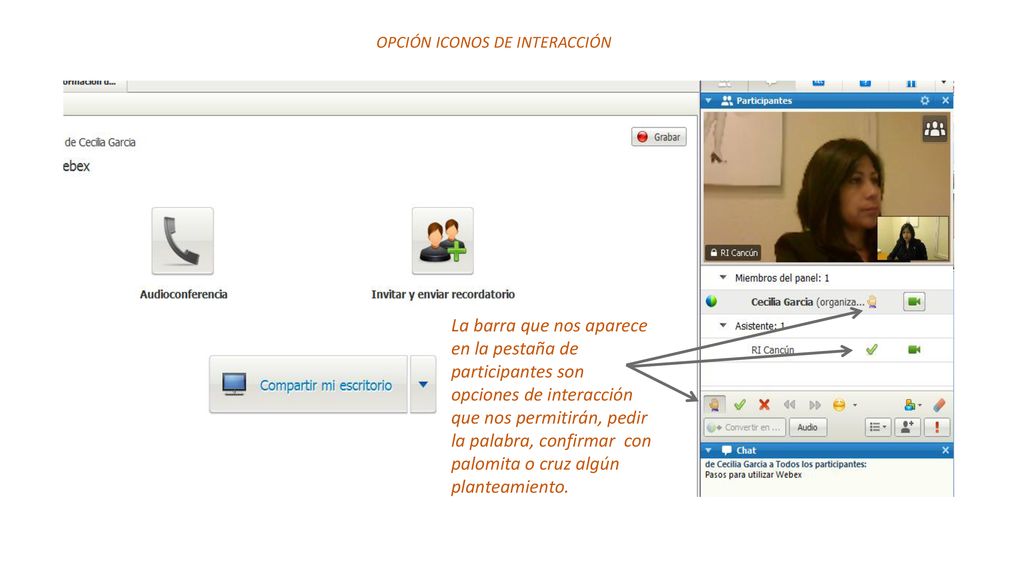Click the globe icon beside Cecilia Garcia
The width and height of the screenshot is (1024, 576).
pos(712,302)
